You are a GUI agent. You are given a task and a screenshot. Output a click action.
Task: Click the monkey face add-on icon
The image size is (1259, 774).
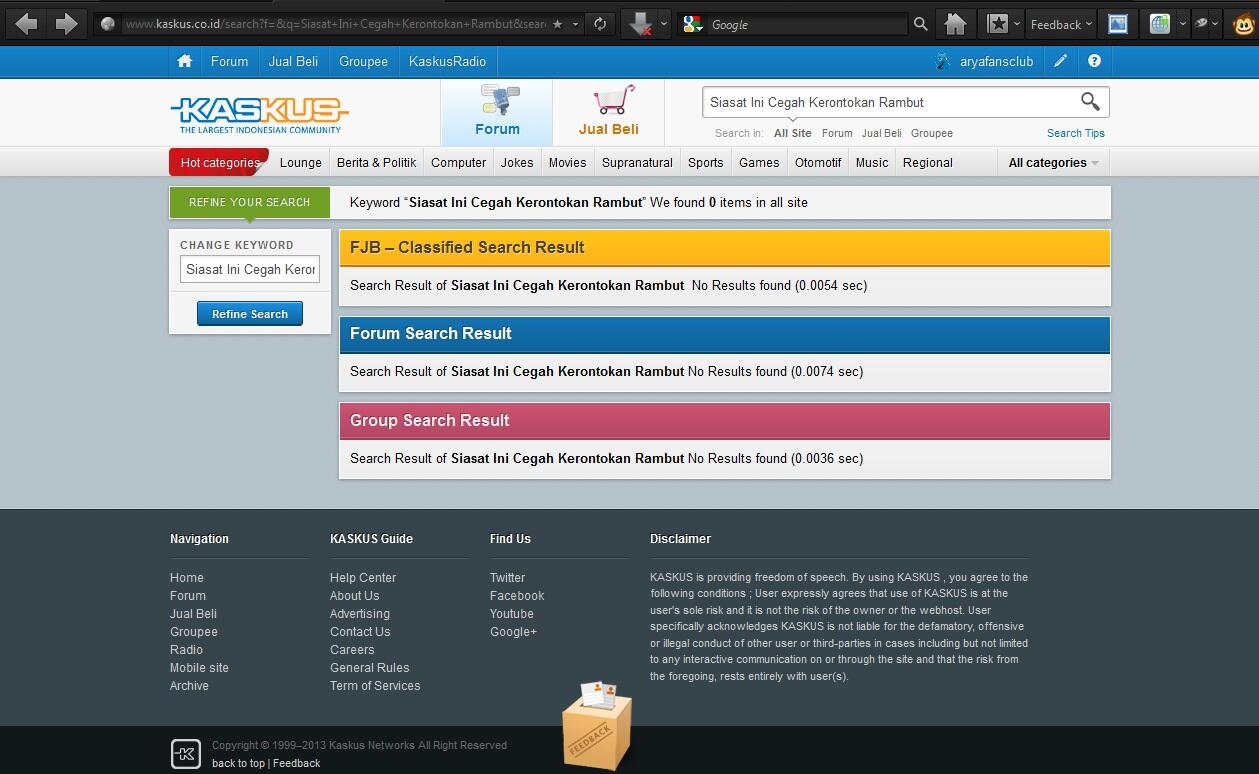coord(1244,24)
